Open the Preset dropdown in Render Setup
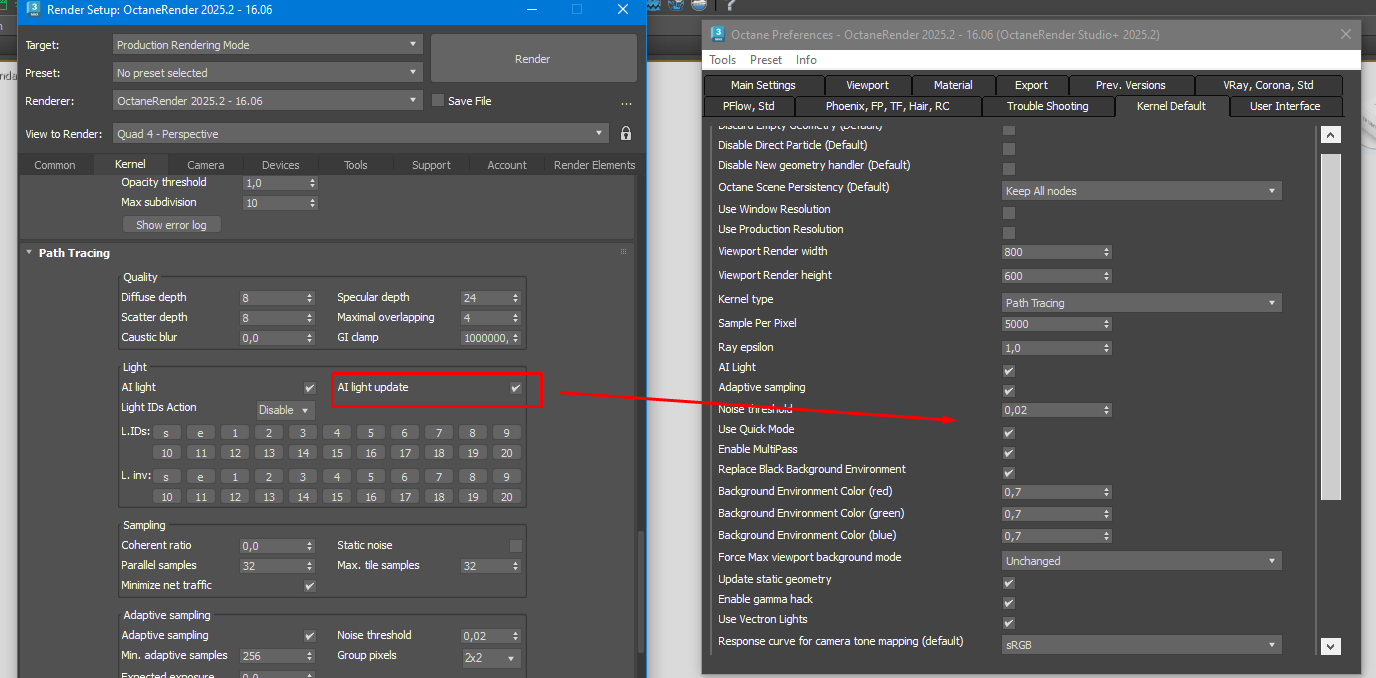1376x678 pixels. coord(268,73)
